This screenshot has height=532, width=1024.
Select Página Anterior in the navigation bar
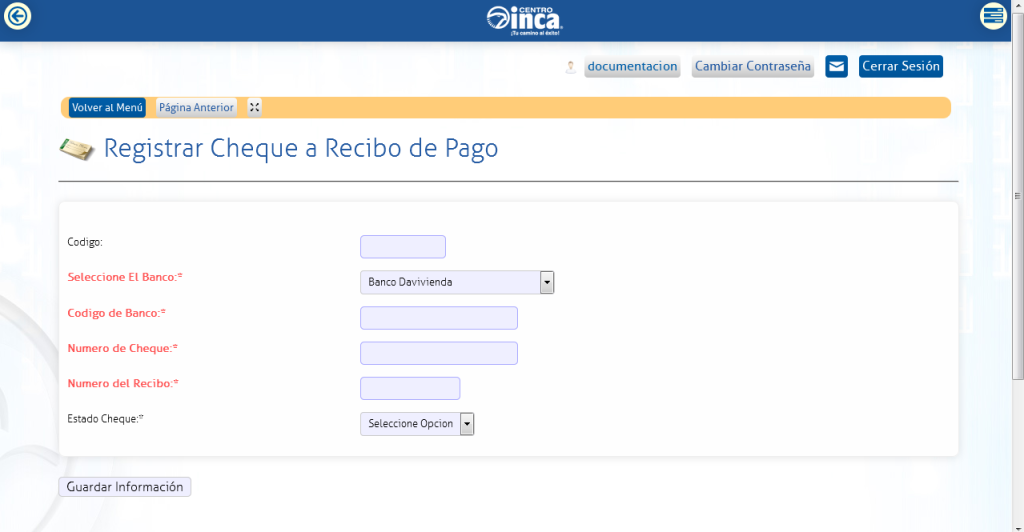(x=196, y=108)
